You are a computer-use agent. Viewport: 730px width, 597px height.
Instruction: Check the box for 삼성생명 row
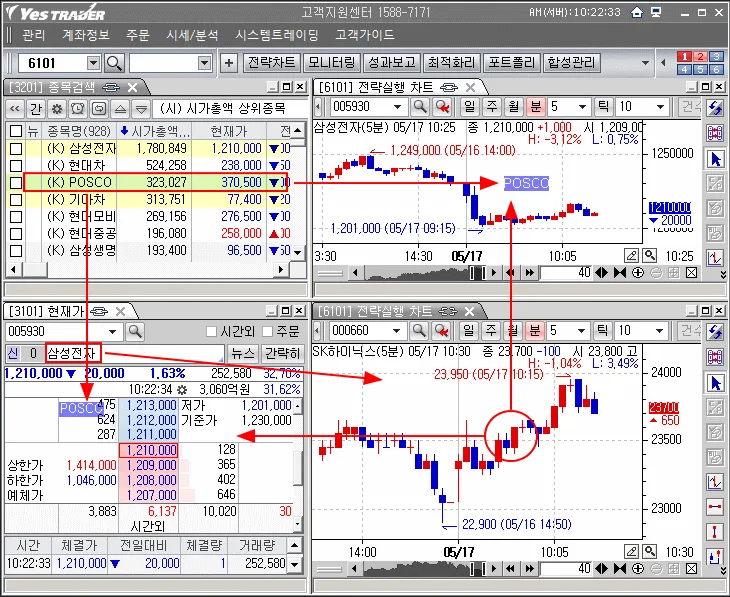point(16,251)
